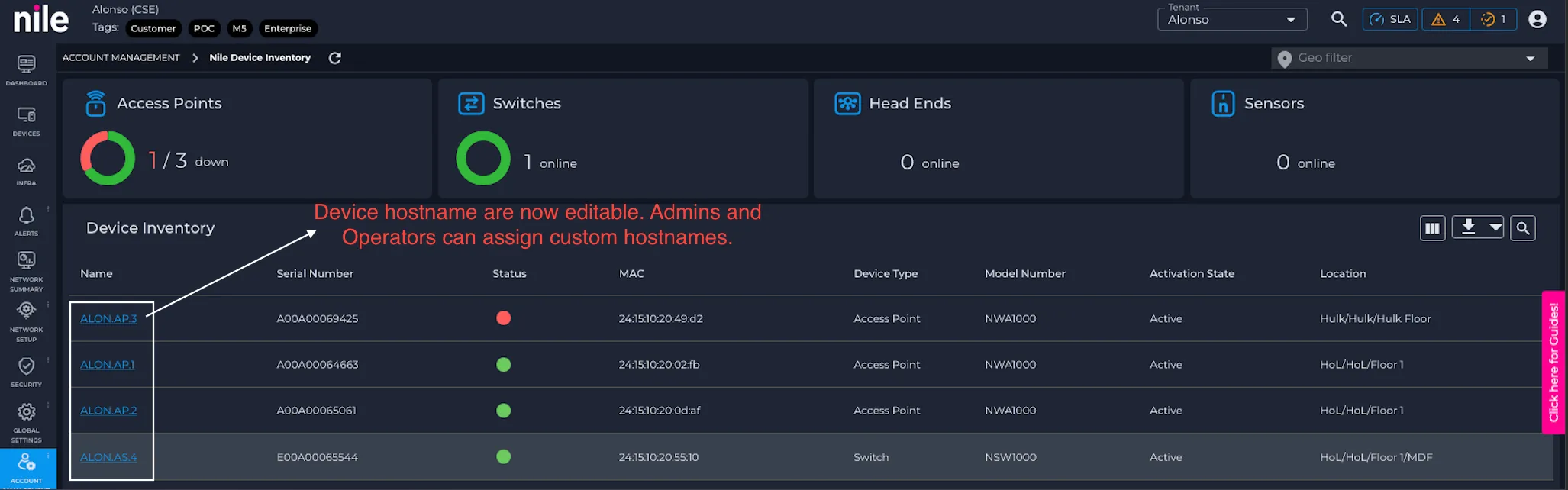Click the Enterprise tag chip

[x=288, y=29]
